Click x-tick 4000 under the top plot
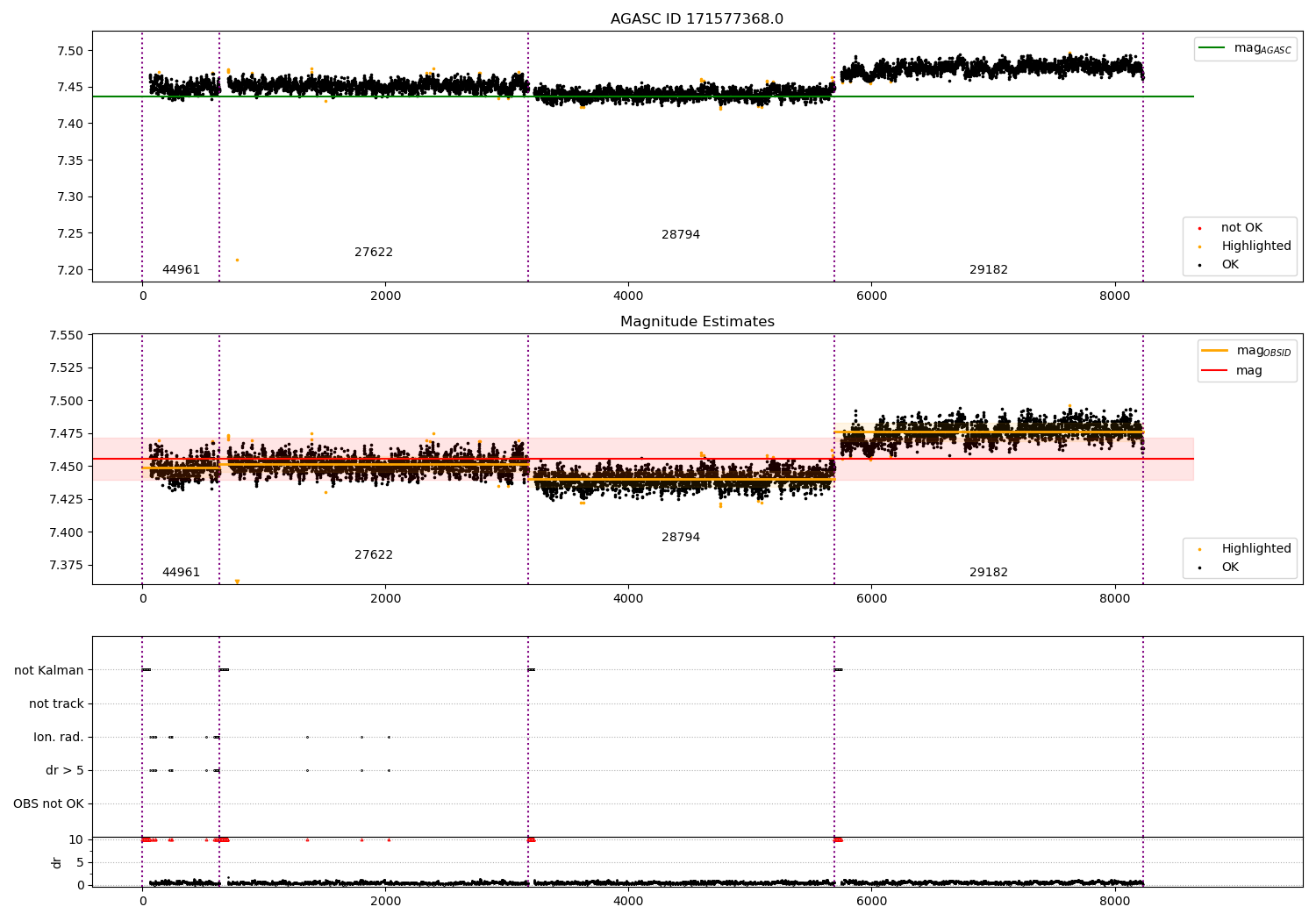Viewport: 1316px width, 921px height. (x=628, y=296)
